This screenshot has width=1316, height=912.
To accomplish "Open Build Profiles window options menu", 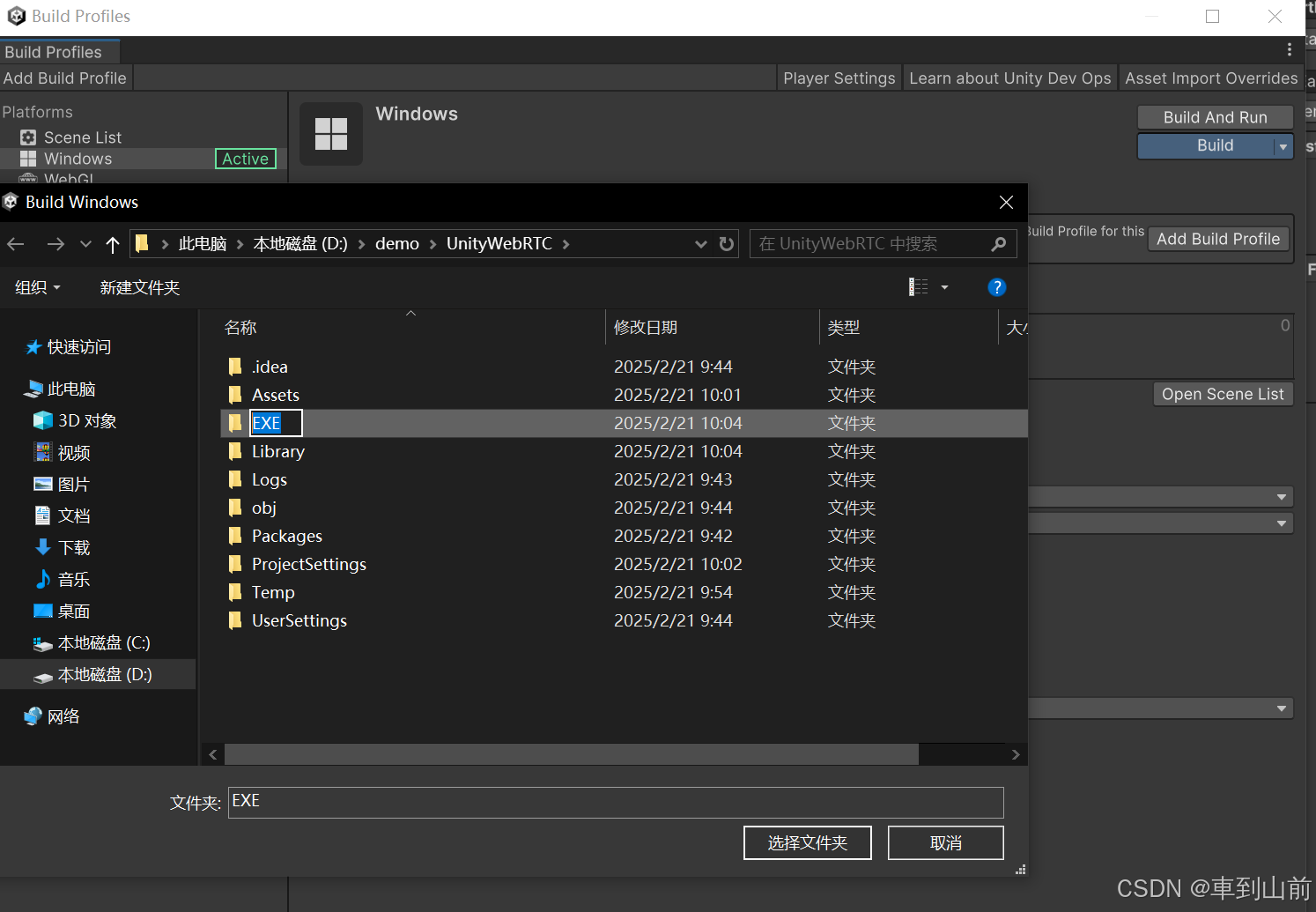I will [1290, 50].
